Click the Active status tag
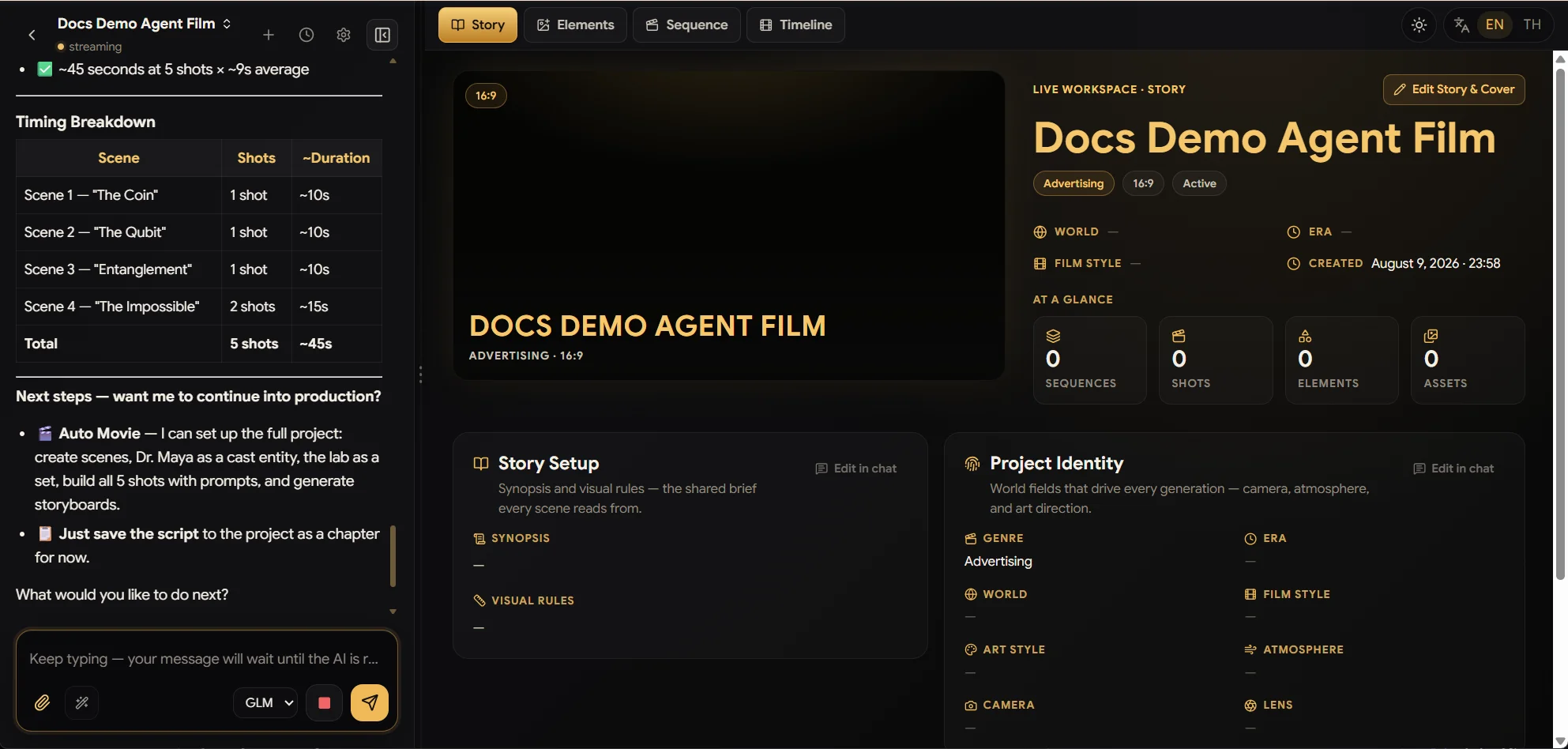 (1199, 183)
